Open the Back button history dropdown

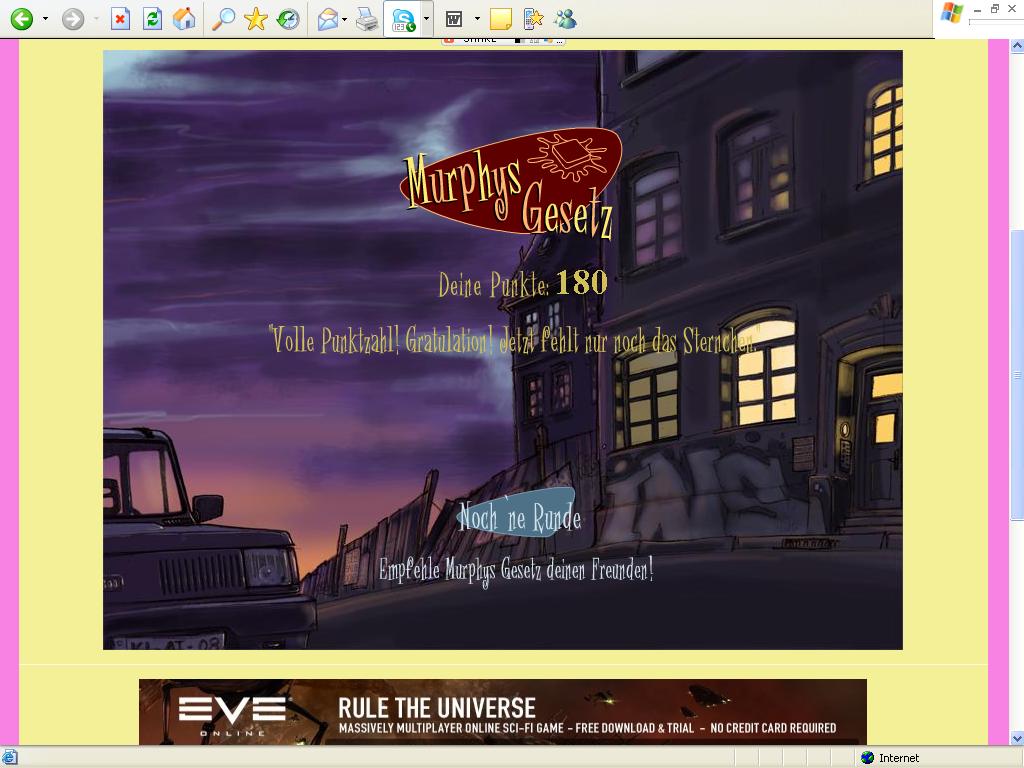45,19
